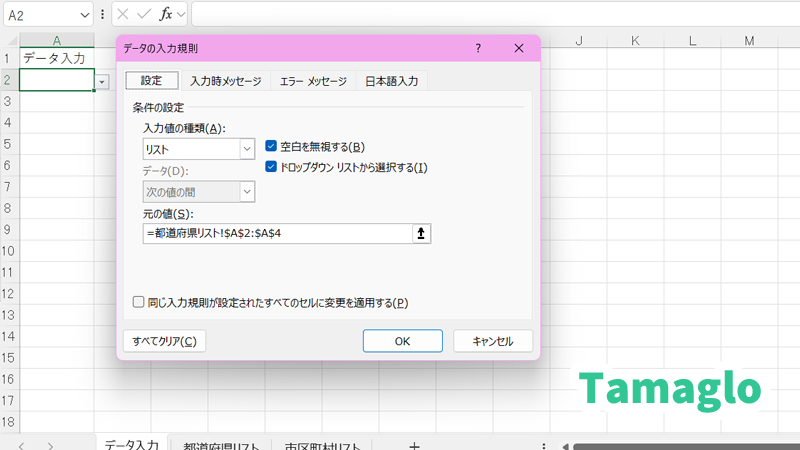Switch to エラー メッセージ tab
800x450 pixels.
tap(312, 81)
